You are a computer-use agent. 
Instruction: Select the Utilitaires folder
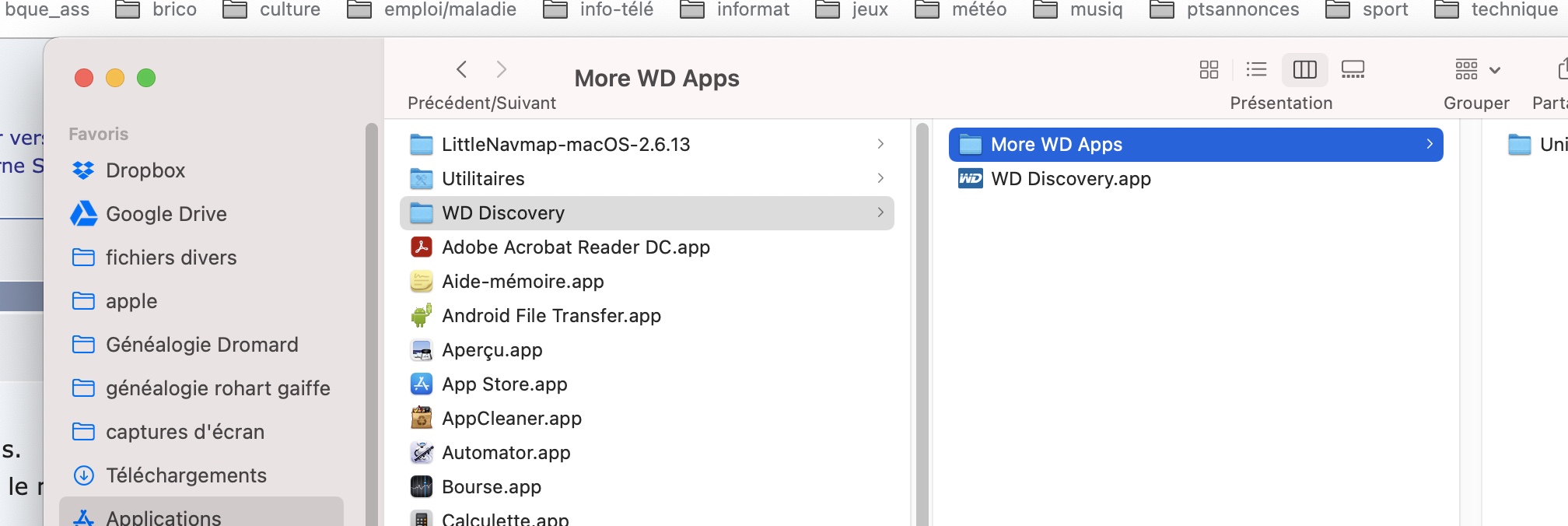pos(646,178)
